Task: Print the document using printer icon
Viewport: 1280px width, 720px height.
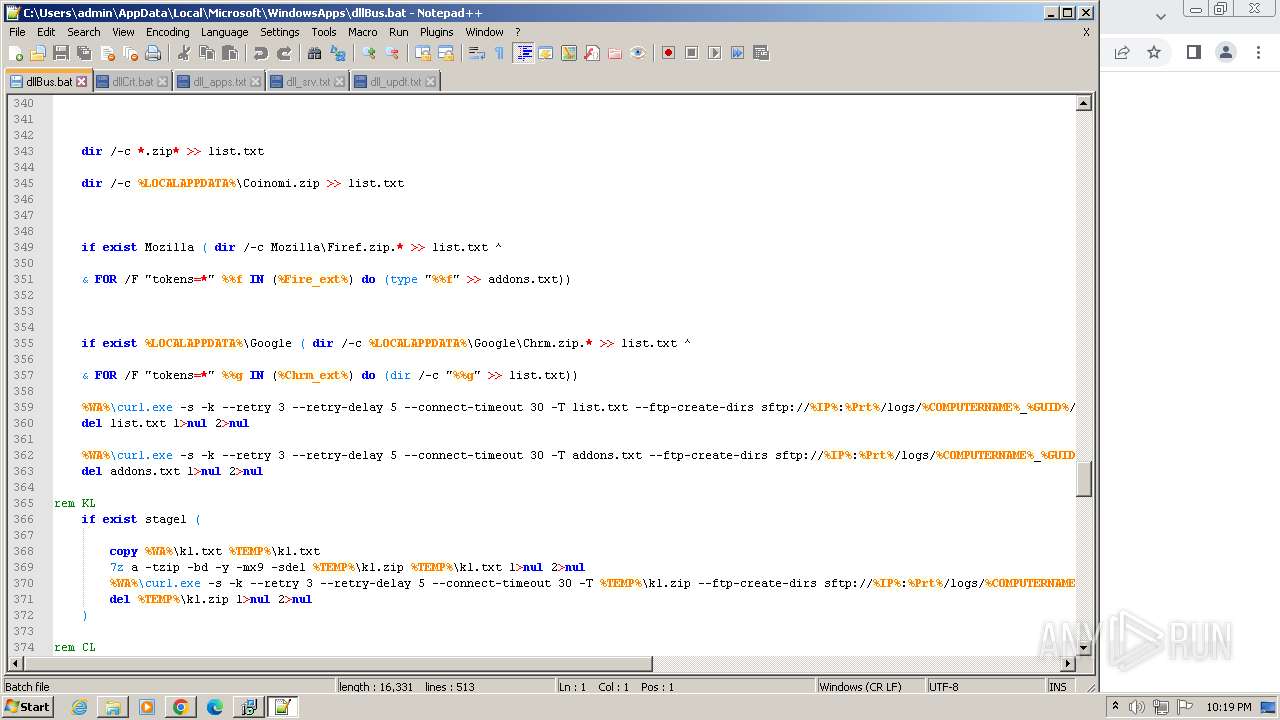Action: pos(153,53)
